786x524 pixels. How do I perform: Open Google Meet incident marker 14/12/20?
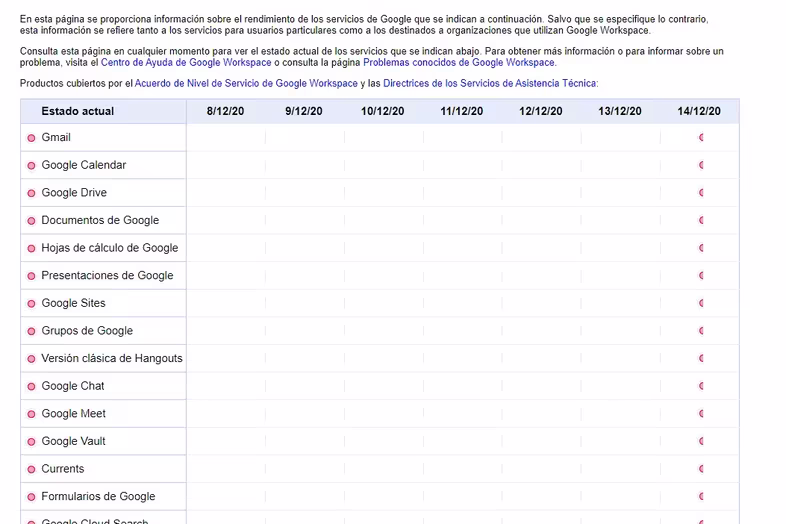[701, 413]
